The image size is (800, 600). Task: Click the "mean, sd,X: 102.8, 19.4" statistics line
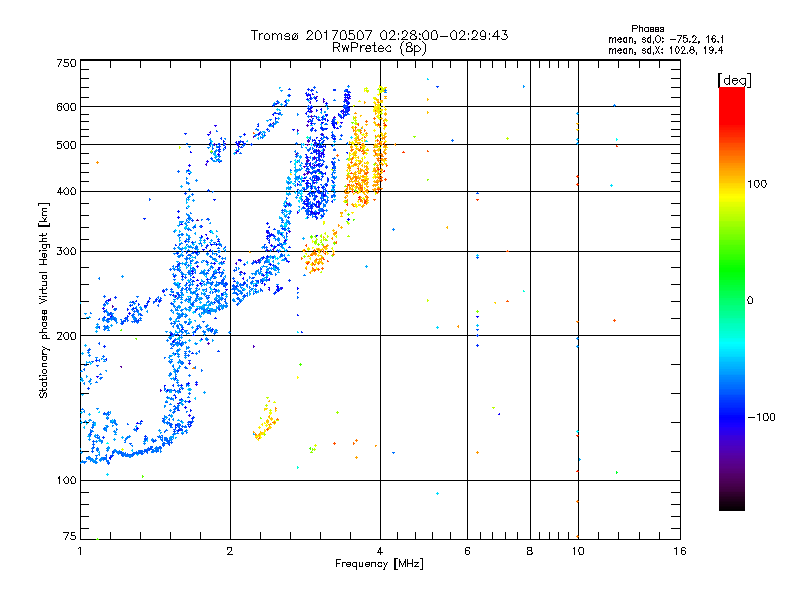tap(666, 50)
